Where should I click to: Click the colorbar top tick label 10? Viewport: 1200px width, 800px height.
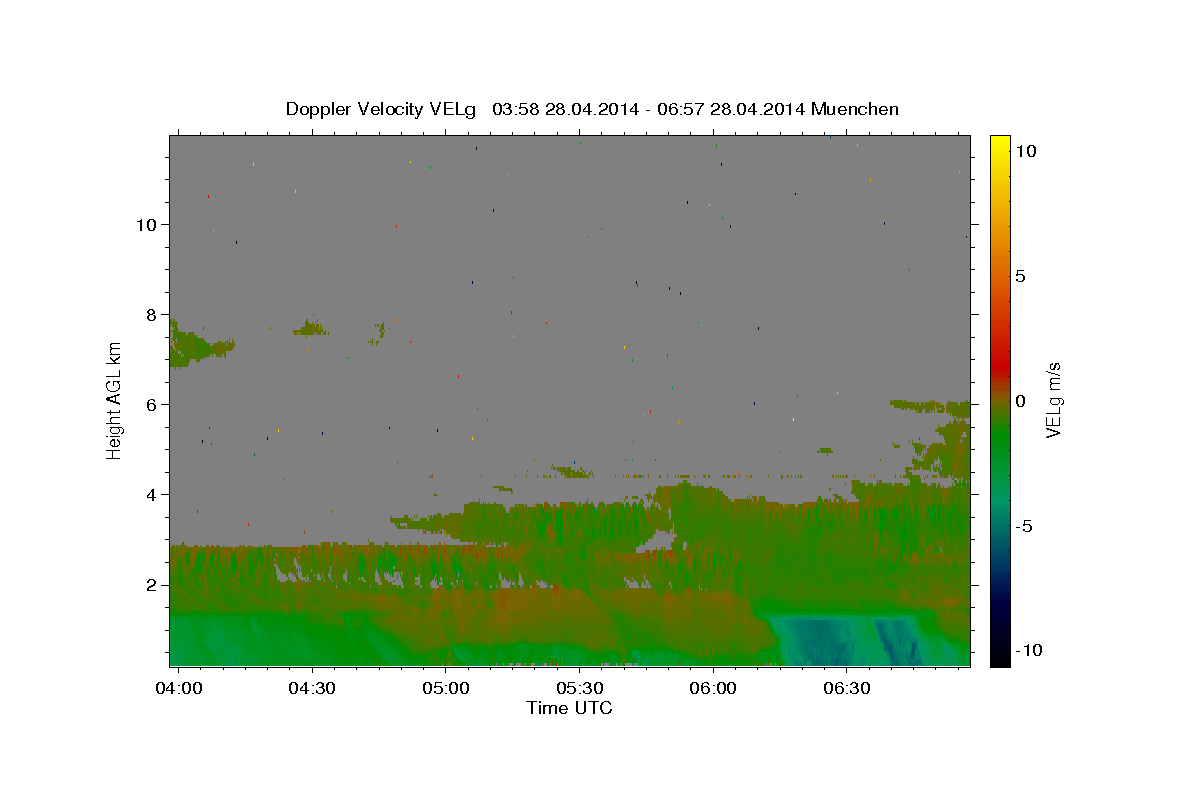coord(1024,151)
